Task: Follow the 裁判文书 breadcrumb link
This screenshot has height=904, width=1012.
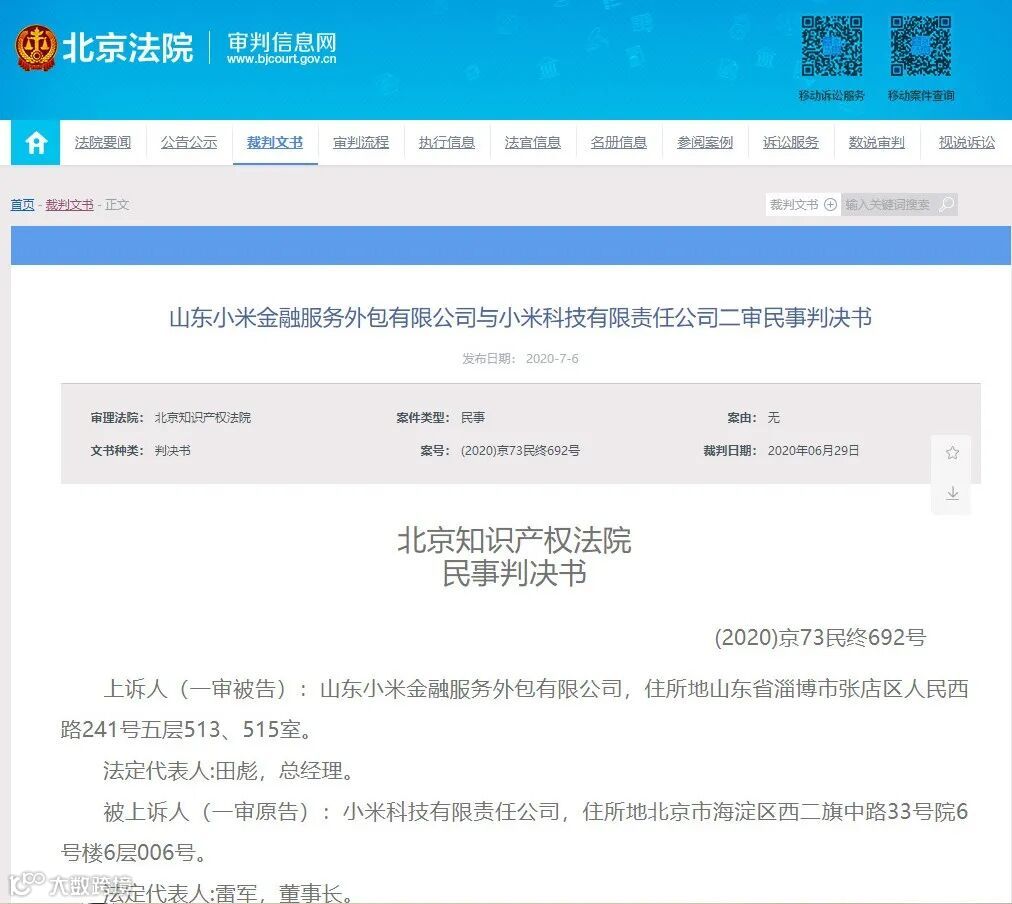Action: [69, 205]
